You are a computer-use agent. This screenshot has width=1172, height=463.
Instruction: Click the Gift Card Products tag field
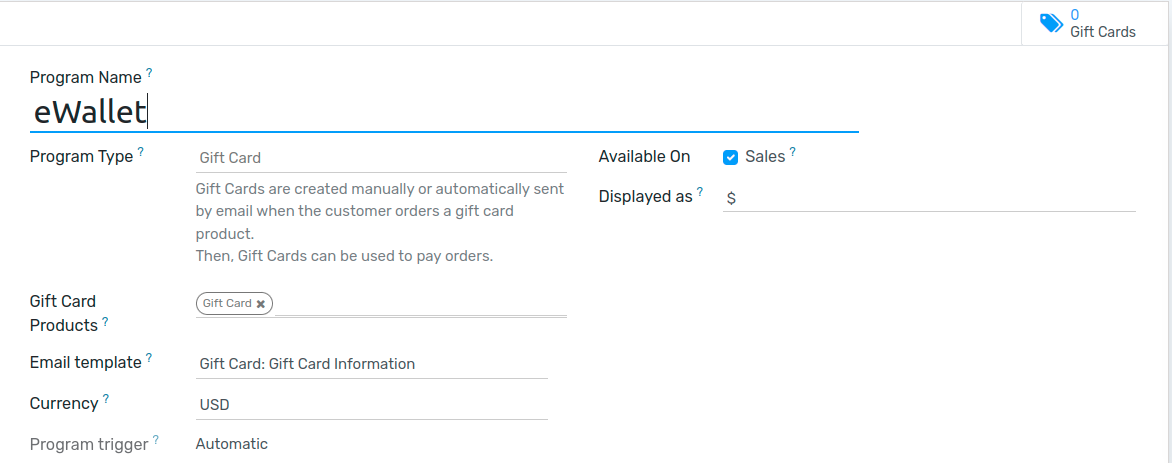coord(420,303)
